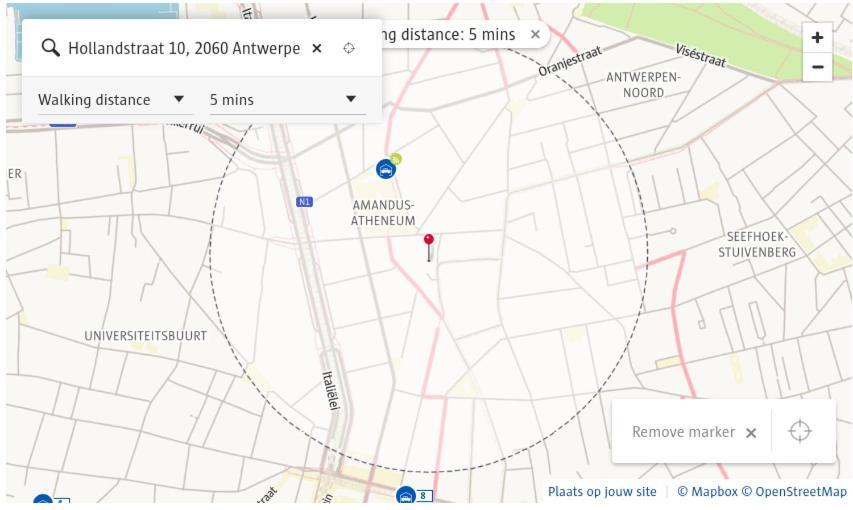Dismiss the walking distance 5 mins chip
This screenshot has height=510, width=853.
(535, 34)
